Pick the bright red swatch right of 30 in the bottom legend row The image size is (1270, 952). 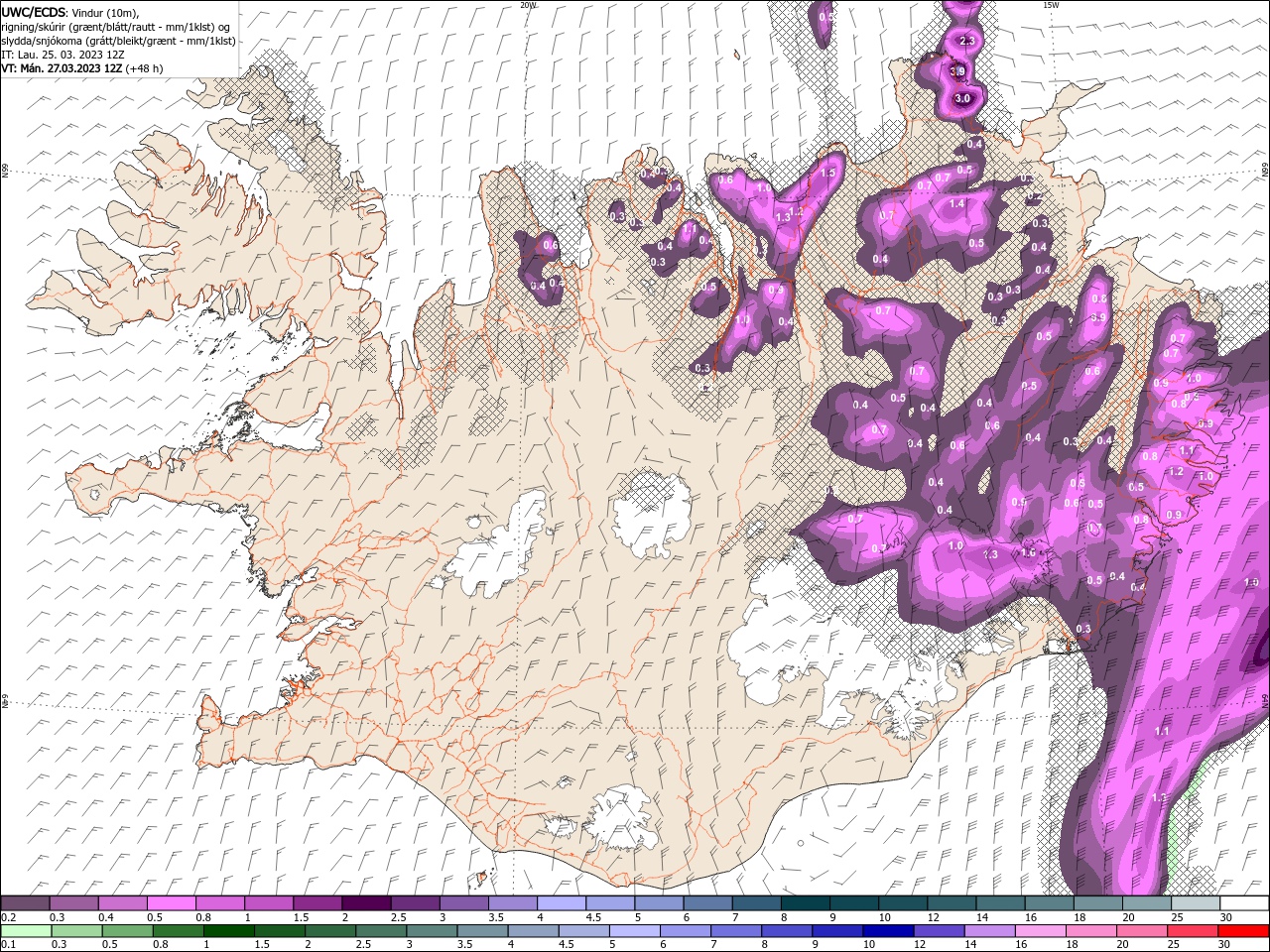1244,930
